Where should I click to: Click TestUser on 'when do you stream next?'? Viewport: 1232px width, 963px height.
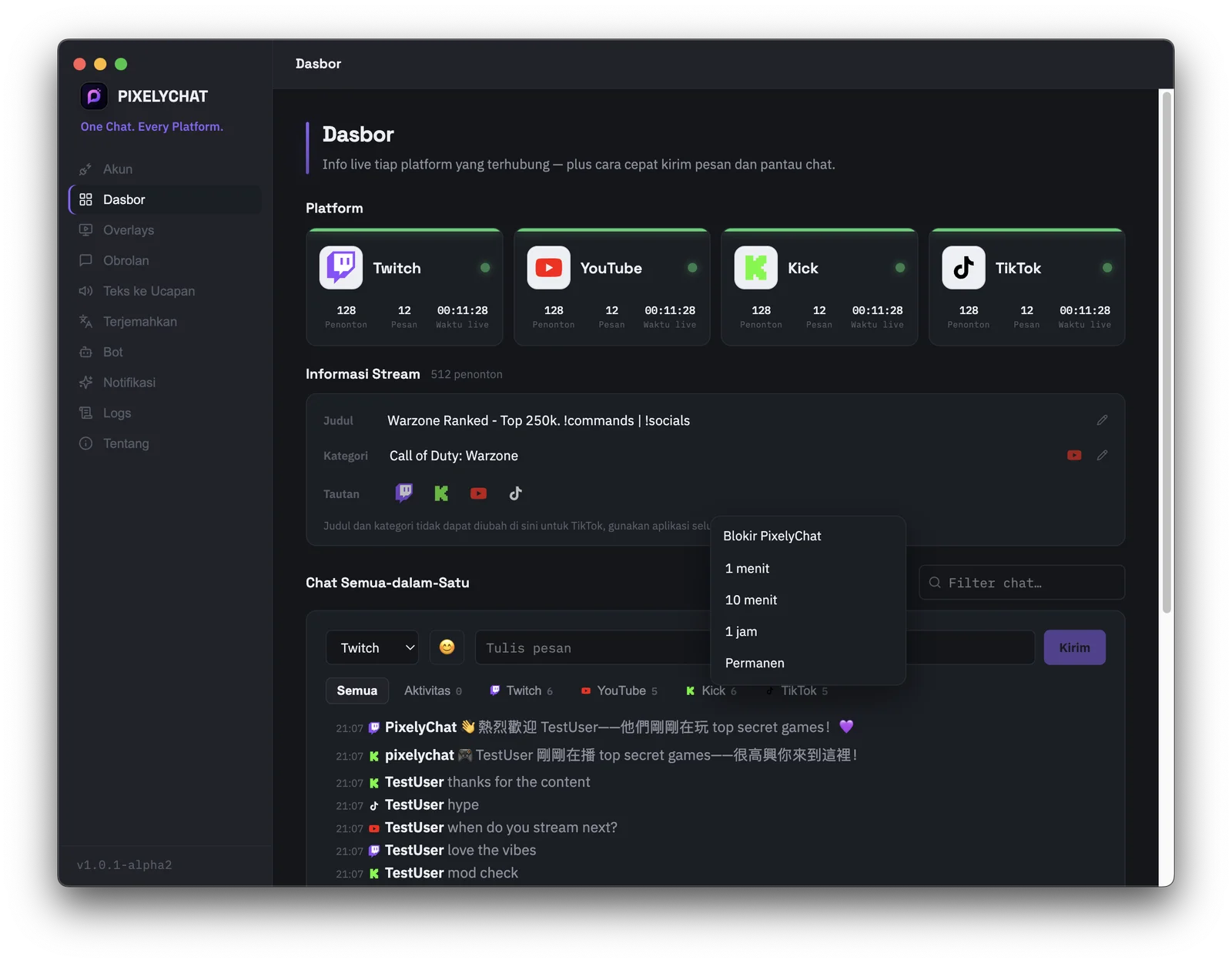[414, 828]
